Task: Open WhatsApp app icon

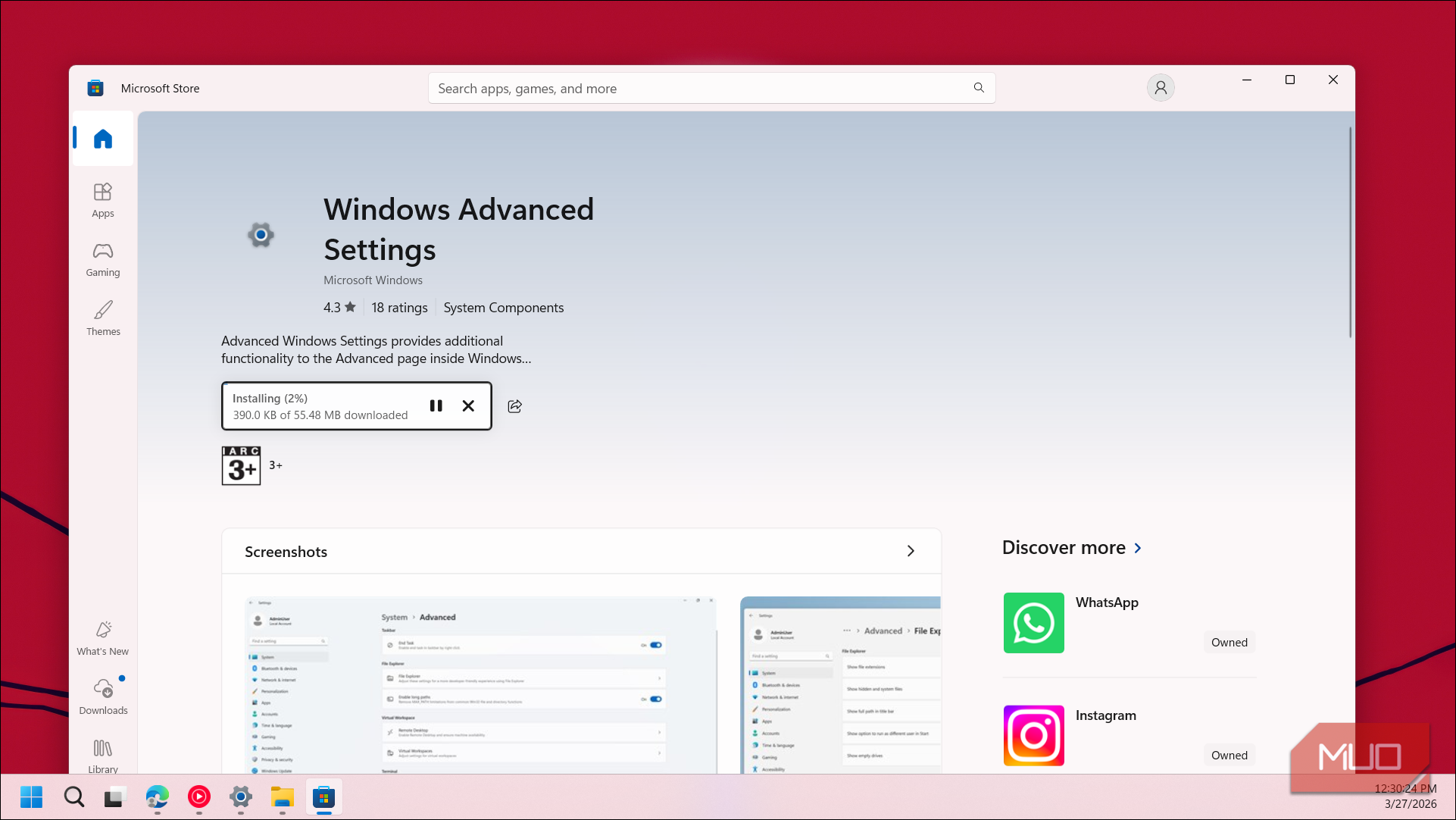Action: 1033,623
